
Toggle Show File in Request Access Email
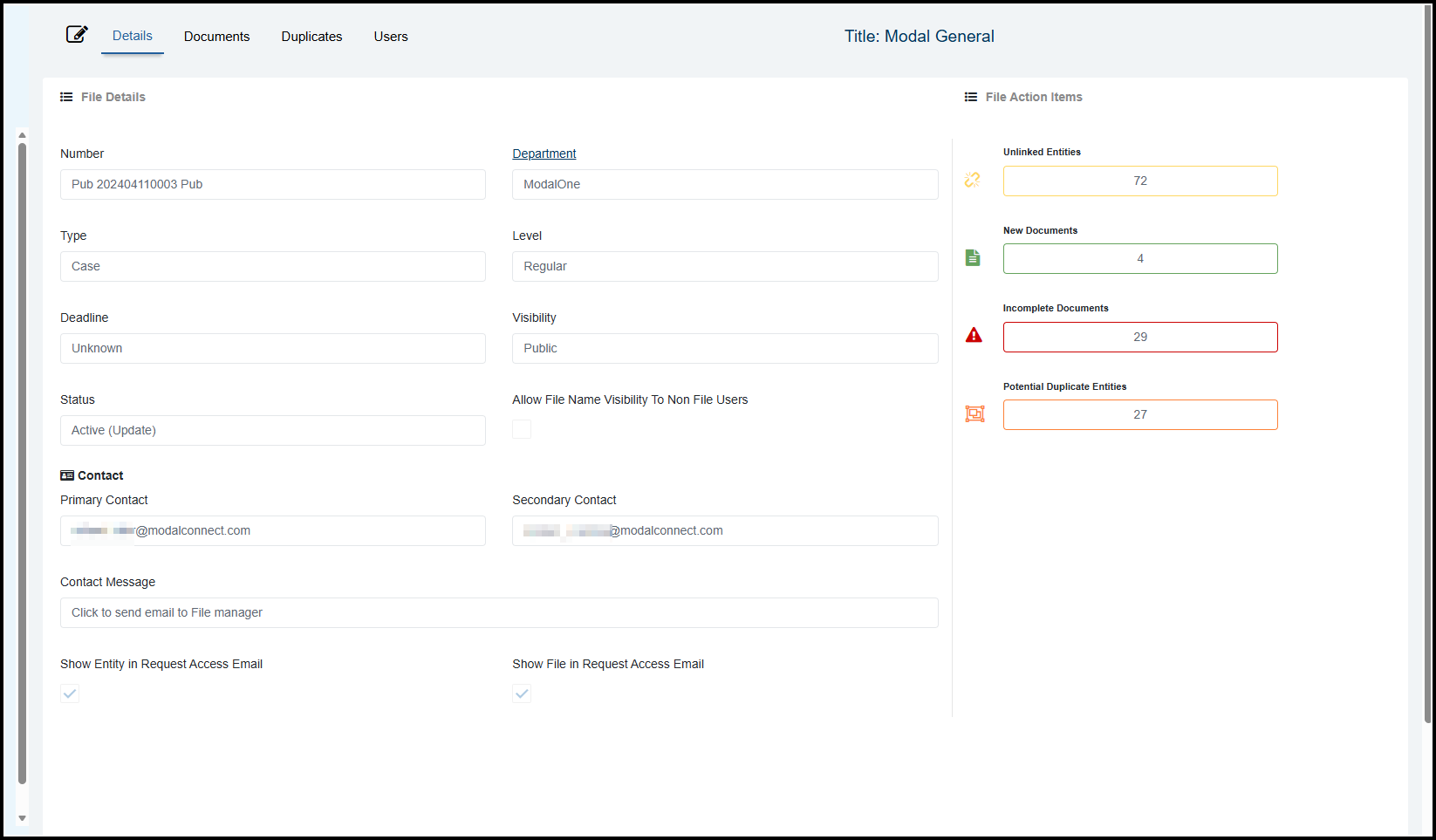point(522,693)
